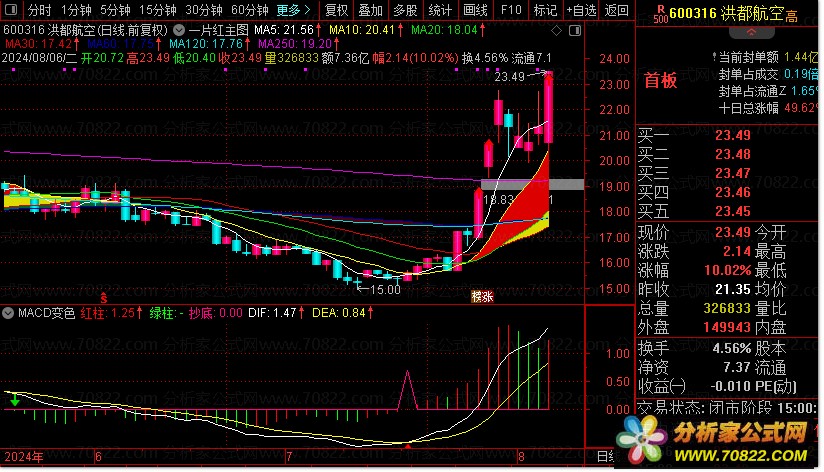Click the 总量 326833 value

(x=727, y=308)
